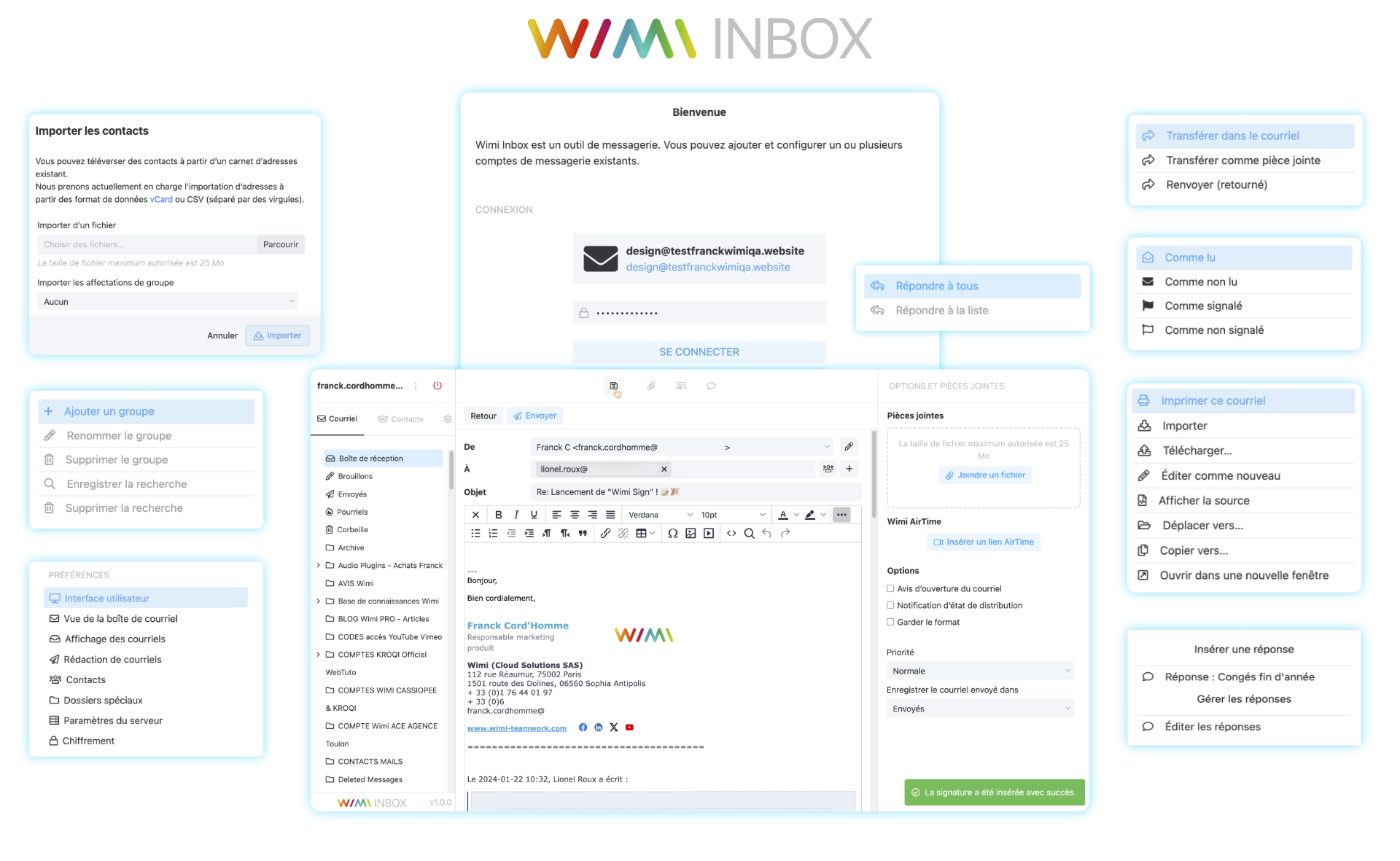This screenshot has height=861, width=1400.
Task: Click the Envoyer button
Action: click(535, 416)
